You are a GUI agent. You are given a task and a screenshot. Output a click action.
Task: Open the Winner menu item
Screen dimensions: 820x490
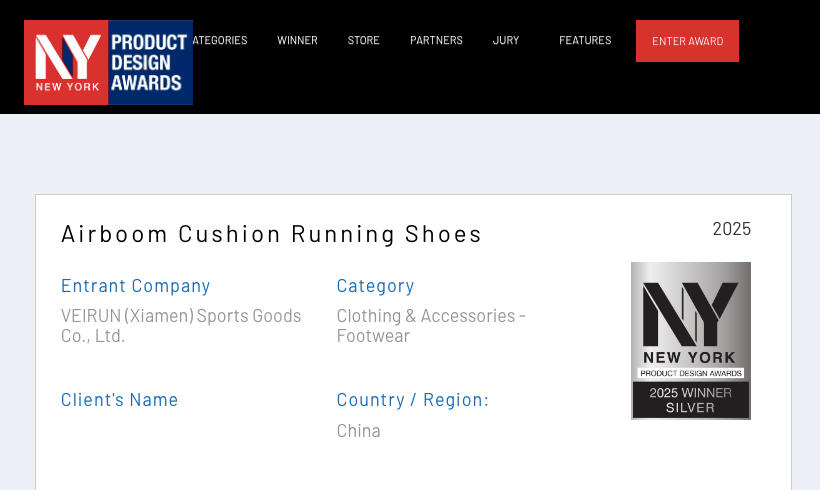tap(297, 40)
